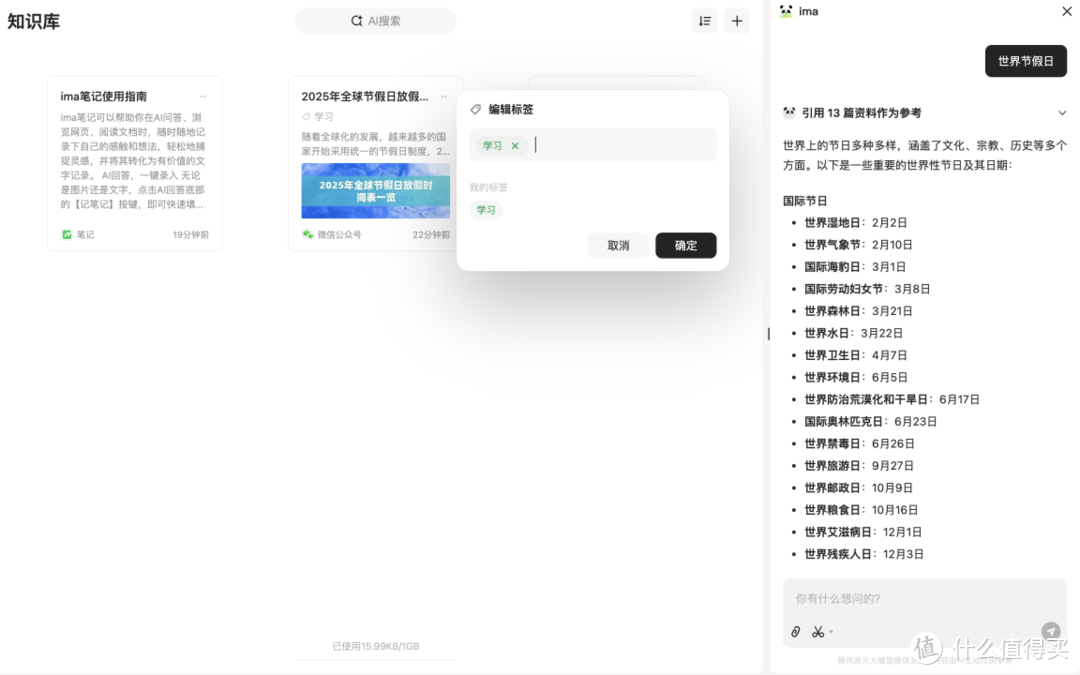Open more options on ima笔记使用指南 card
Image resolution: width=1080 pixels, height=675 pixels.
[202, 96]
